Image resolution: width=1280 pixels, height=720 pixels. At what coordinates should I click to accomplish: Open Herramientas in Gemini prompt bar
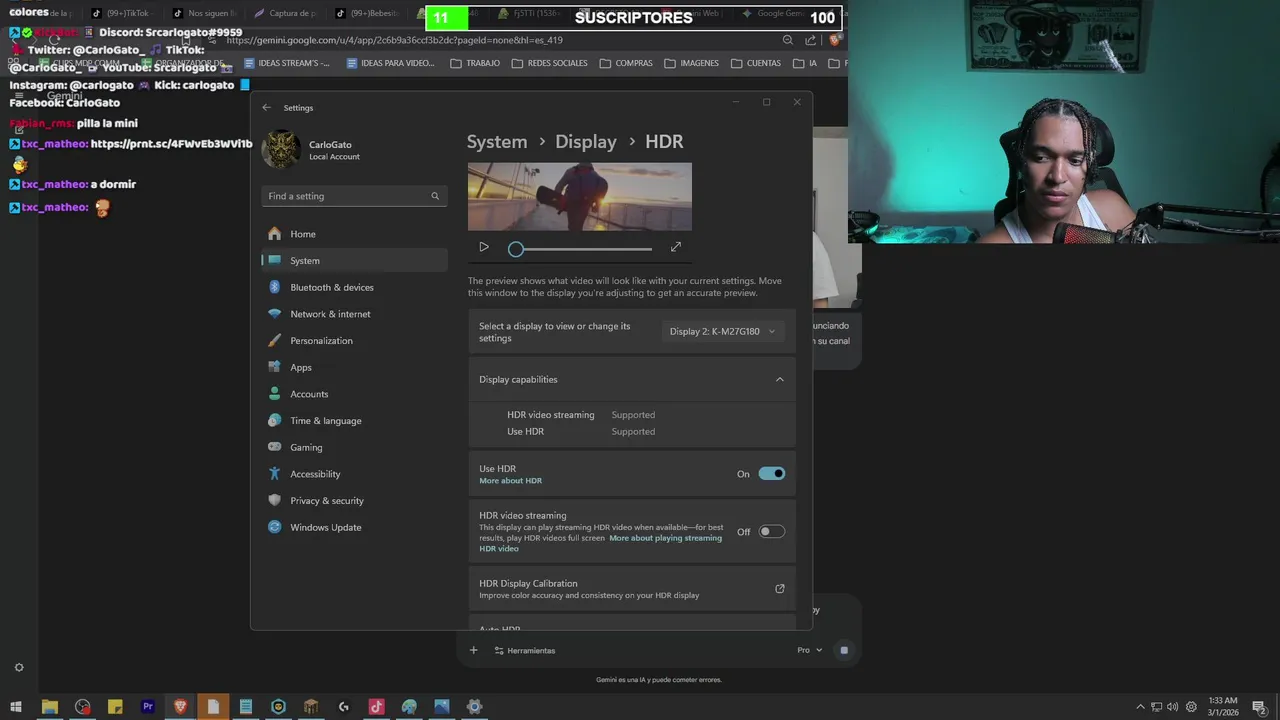525,650
